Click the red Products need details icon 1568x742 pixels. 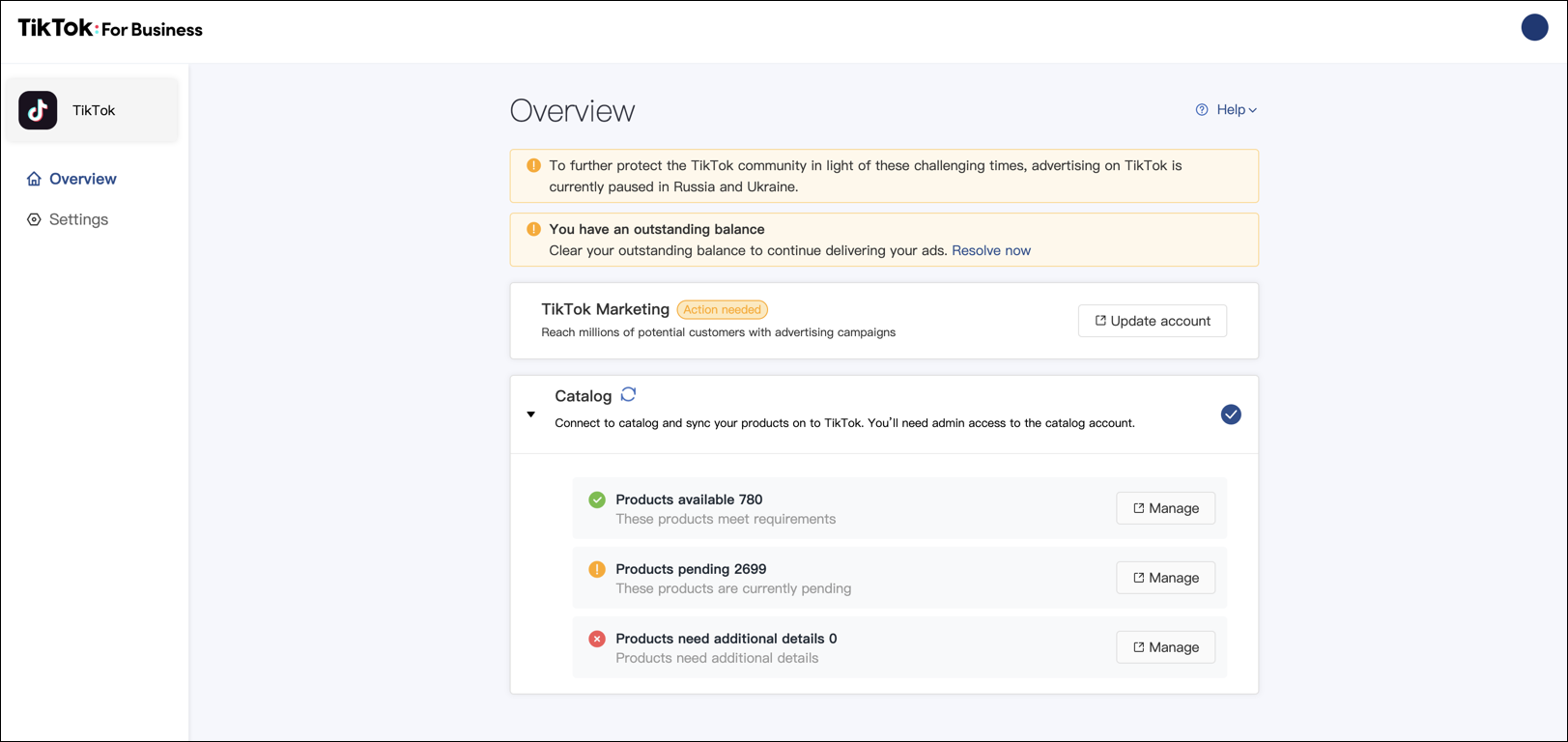(597, 639)
